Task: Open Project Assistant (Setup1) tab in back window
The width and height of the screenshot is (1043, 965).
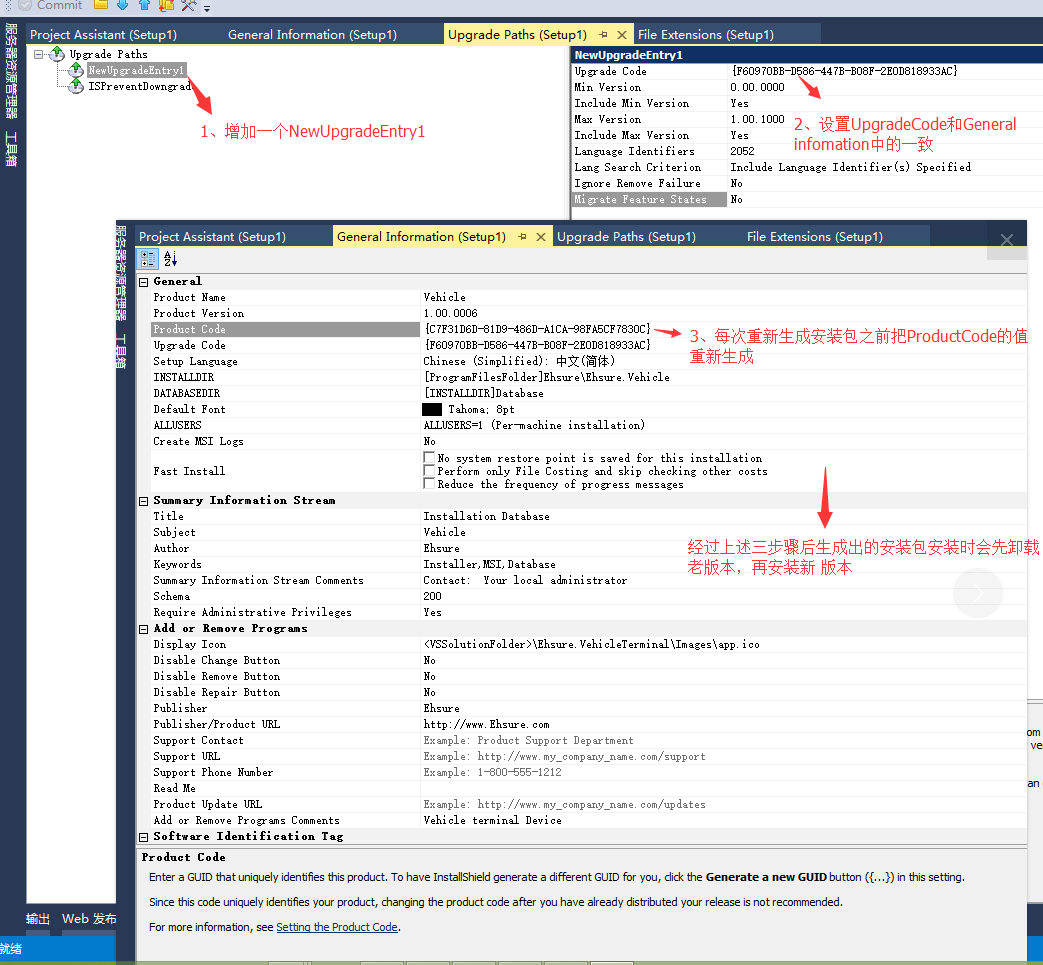Action: click(103, 35)
